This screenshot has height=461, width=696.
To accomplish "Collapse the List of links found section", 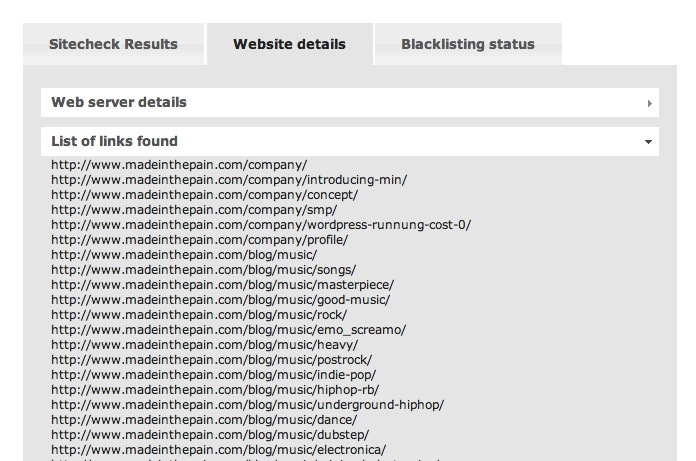I will 115,141.
